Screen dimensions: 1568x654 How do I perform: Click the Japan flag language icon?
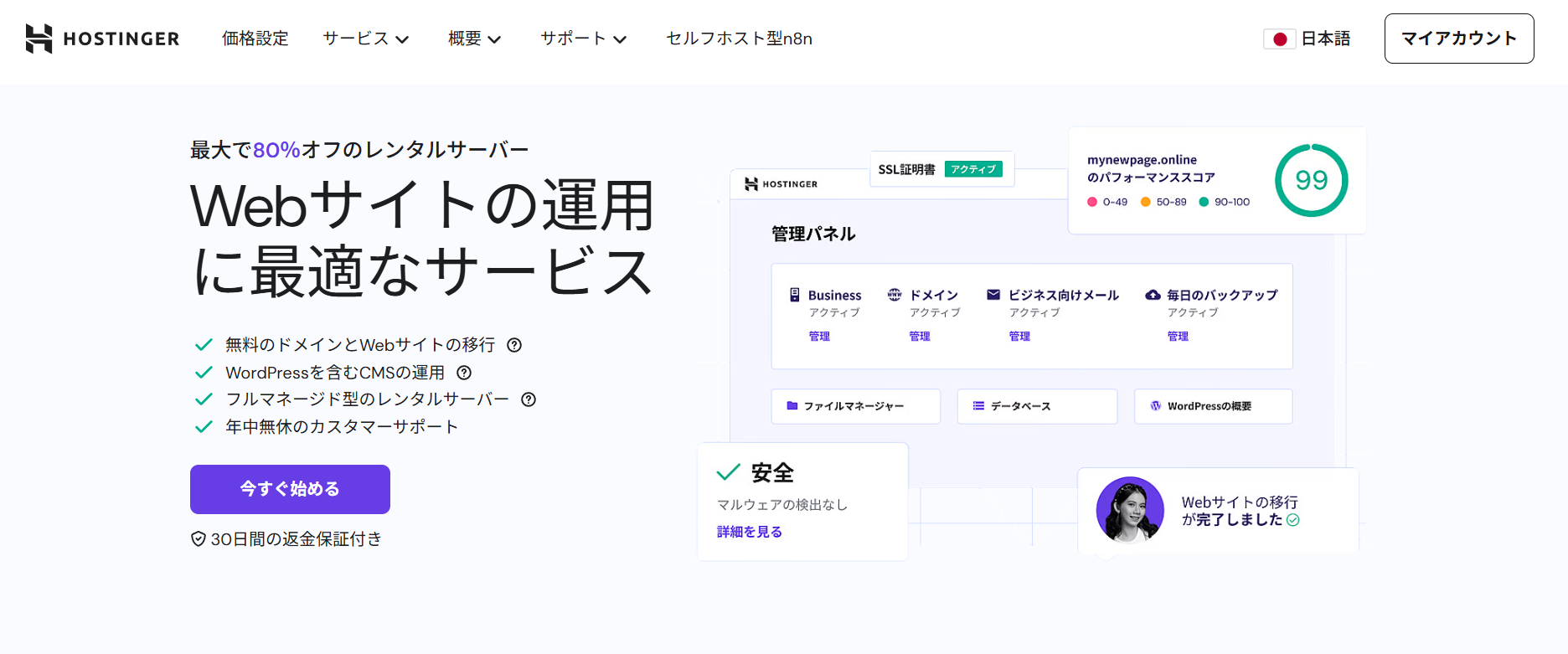click(x=1279, y=39)
